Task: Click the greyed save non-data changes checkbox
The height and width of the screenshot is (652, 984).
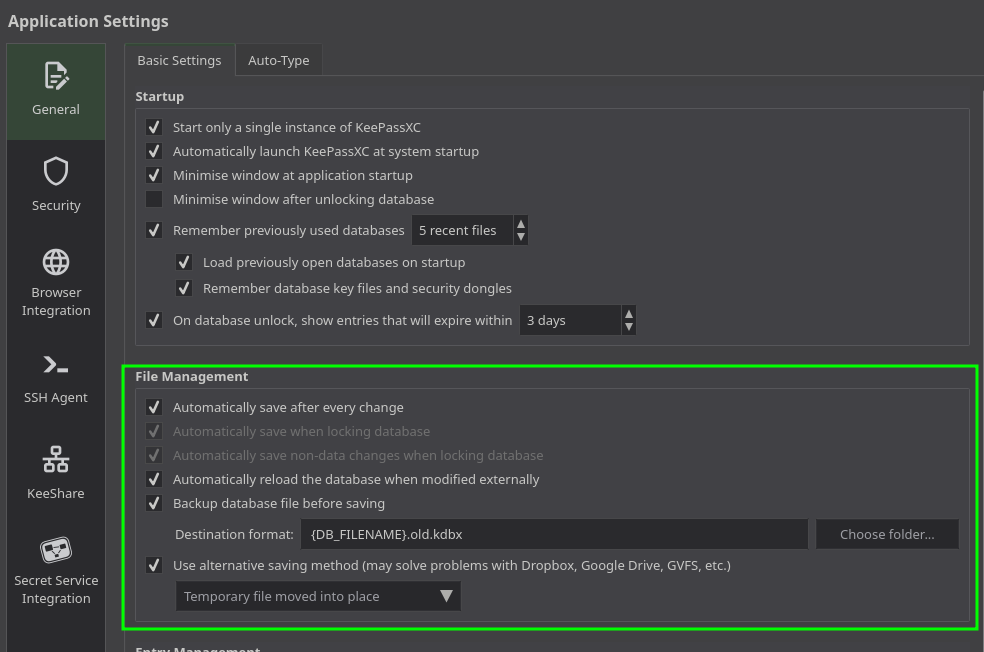Action: (154, 455)
